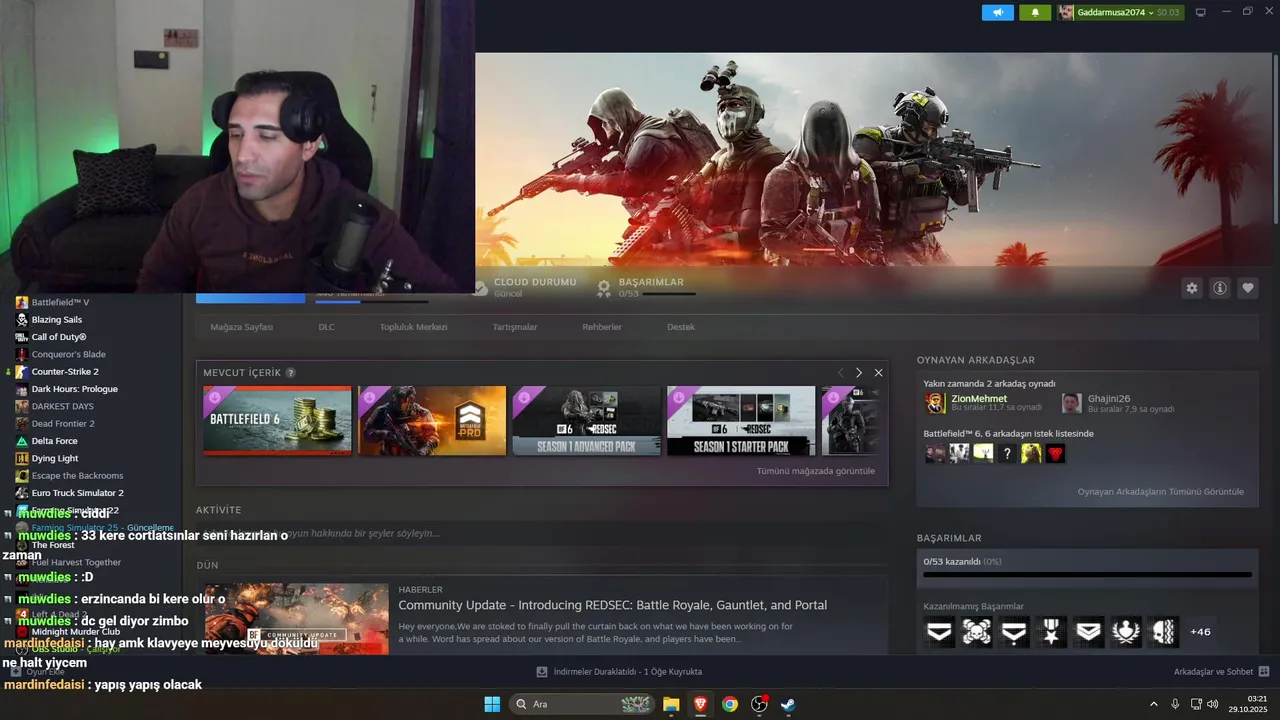Image resolution: width=1280 pixels, height=720 pixels.
Task: Show next Mevcut İçerik items arrow
Action: click(858, 373)
